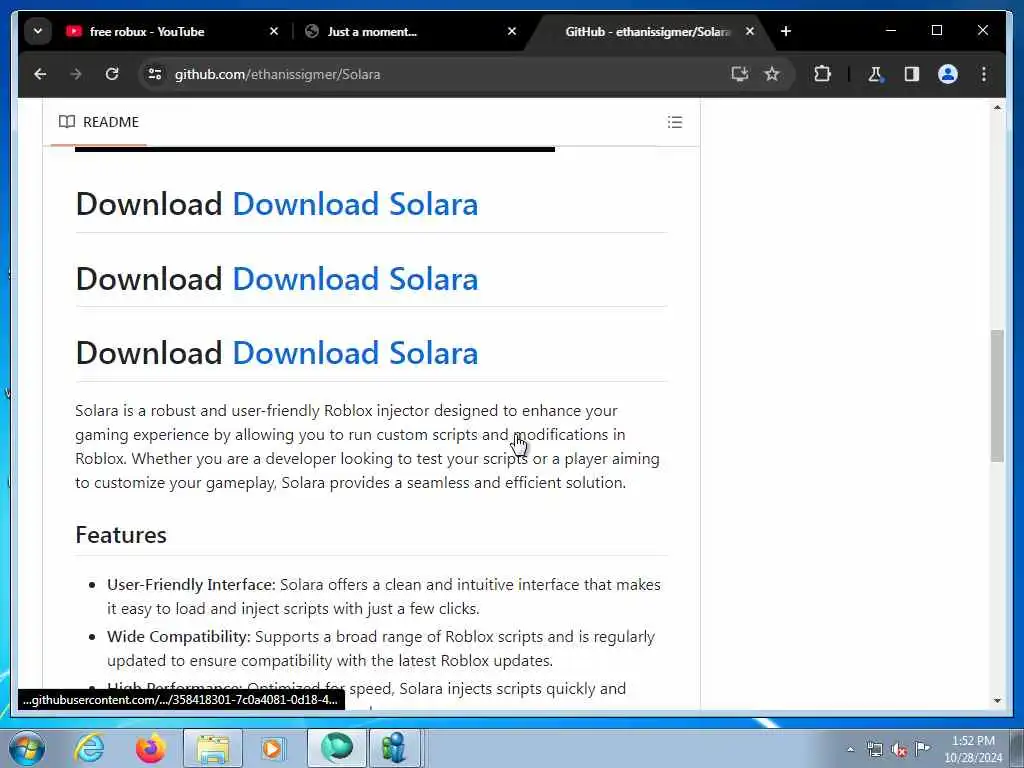Screen dimensions: 1024x768
Task: Click the Features heading
Action: [121, 535]
